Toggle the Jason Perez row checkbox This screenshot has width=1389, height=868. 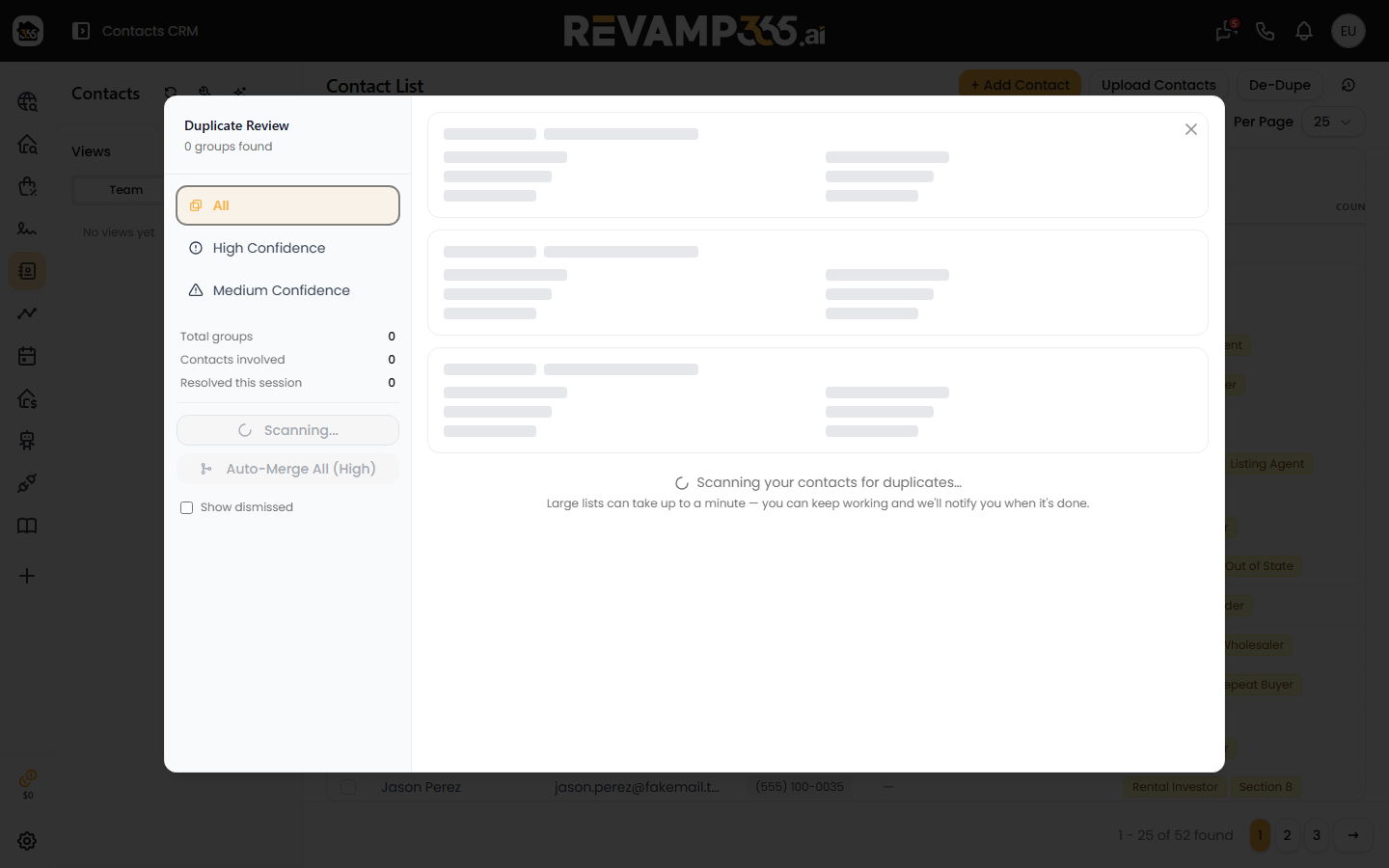coord(348,787)
